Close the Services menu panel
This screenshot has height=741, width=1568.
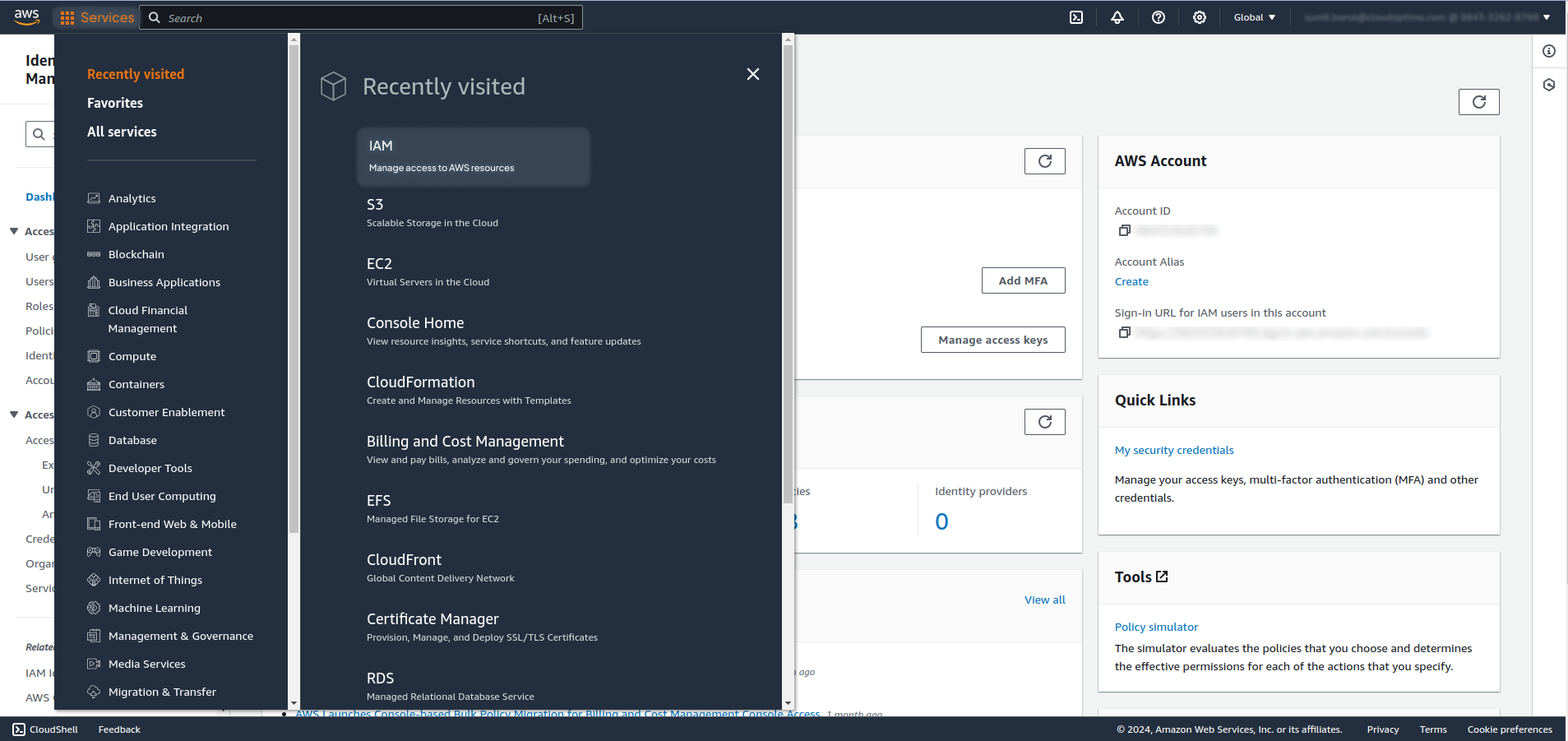coord(752,74)
